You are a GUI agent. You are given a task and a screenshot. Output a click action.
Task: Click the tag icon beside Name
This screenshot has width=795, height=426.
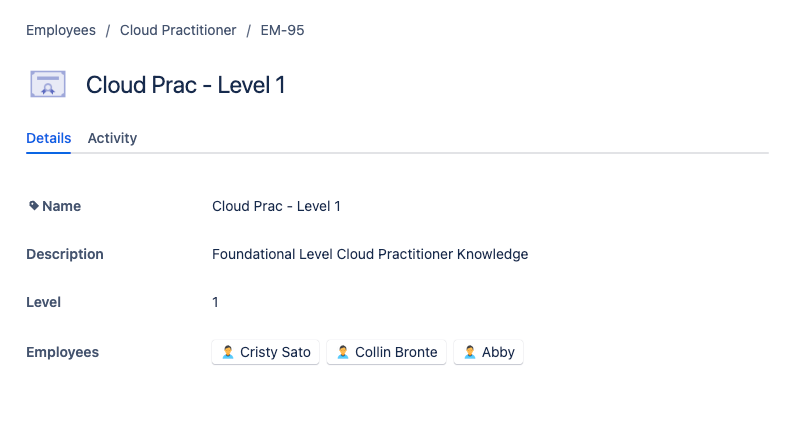33,206
